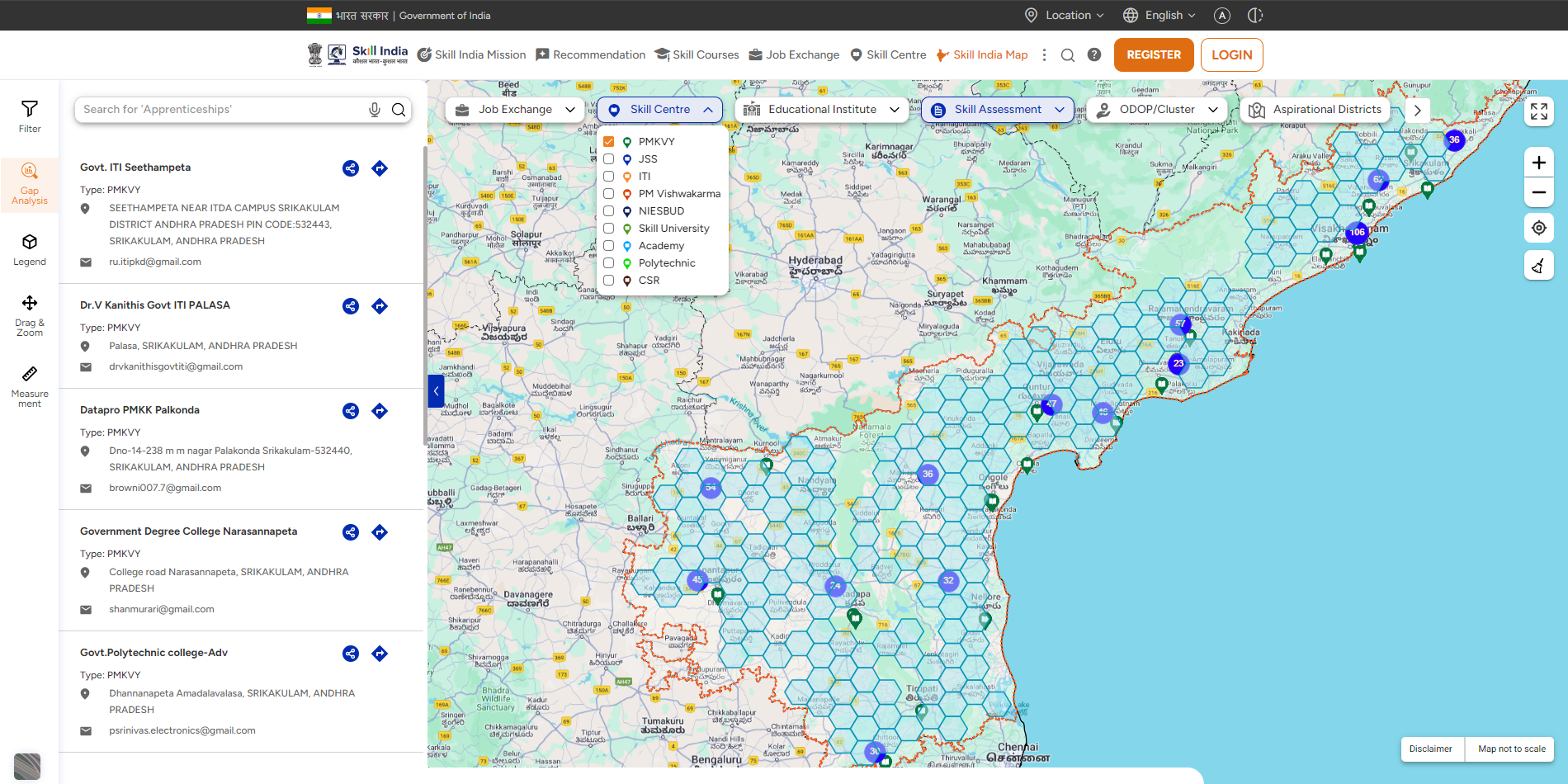1568x784 pixels.
Task: Expand the Job Exchange map dropdown
Action: click(x=515, y=110)
